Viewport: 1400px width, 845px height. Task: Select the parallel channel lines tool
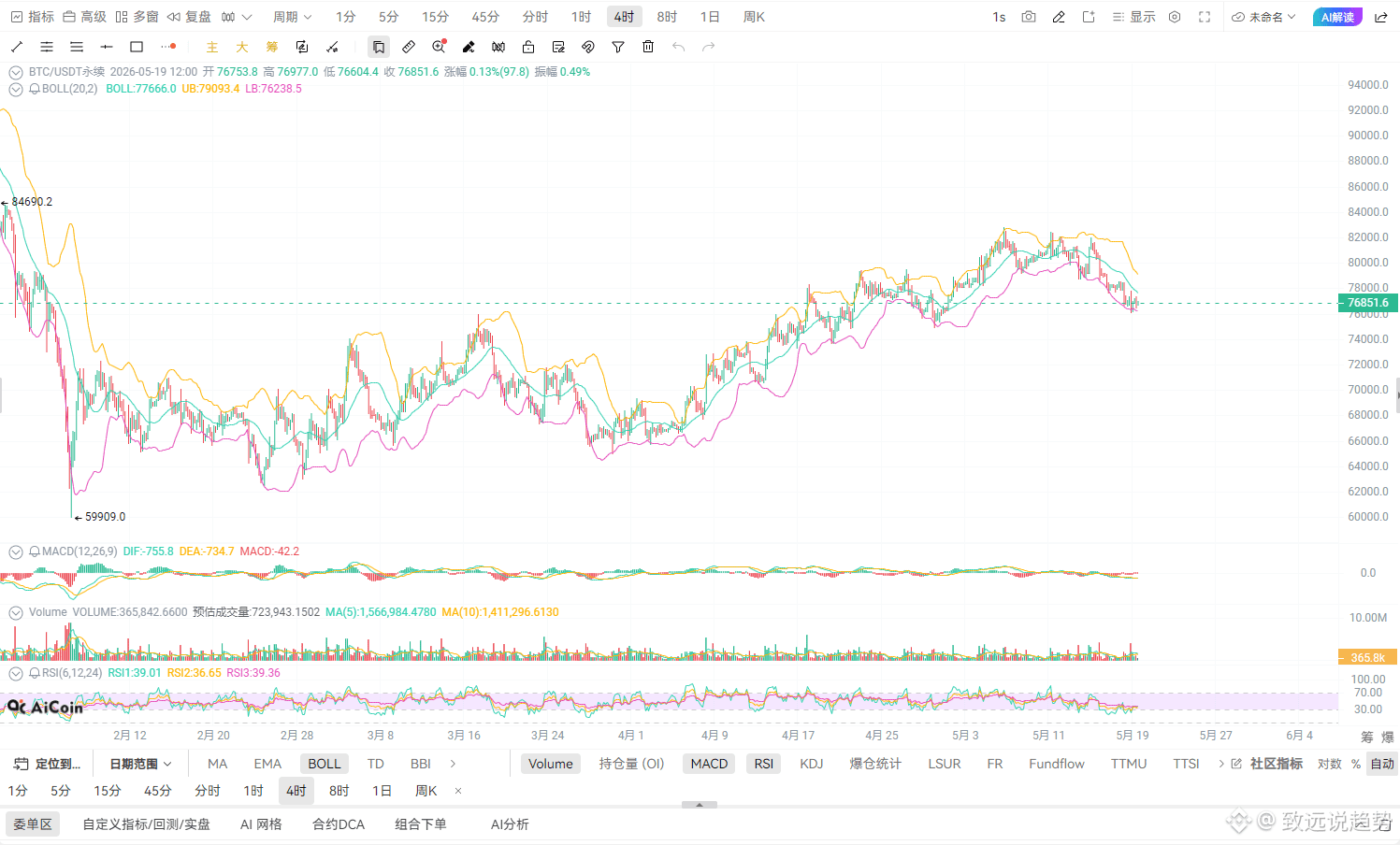pyautogui.click(x=47, y=47)
